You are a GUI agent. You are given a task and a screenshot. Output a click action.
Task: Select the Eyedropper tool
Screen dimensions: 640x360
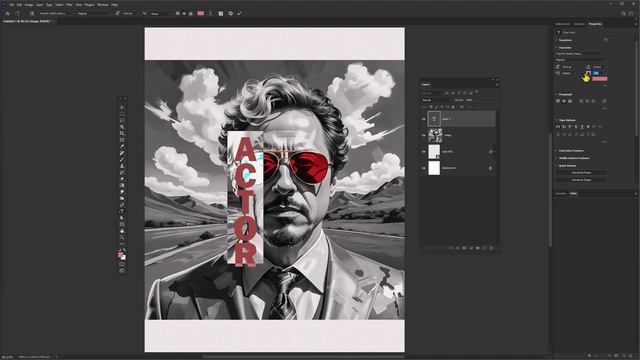tap(122, 147)
